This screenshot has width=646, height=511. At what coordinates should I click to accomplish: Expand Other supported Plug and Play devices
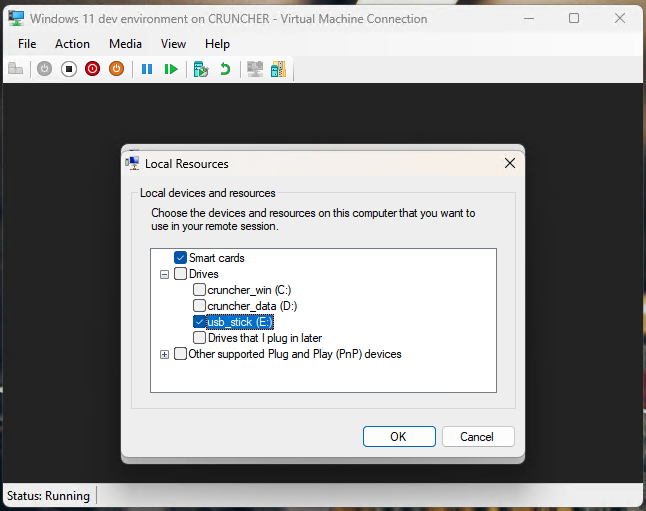[165, 354]
